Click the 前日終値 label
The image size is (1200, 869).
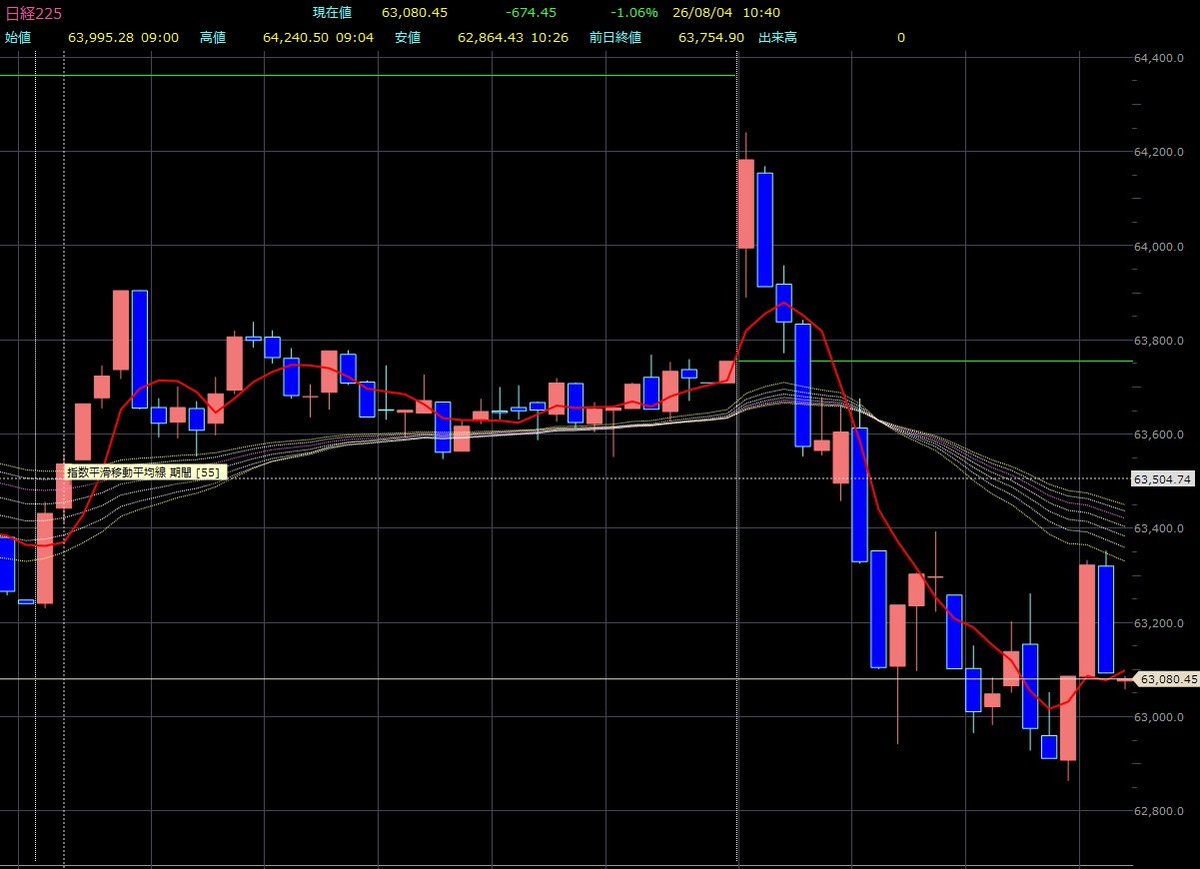[616, 37]
